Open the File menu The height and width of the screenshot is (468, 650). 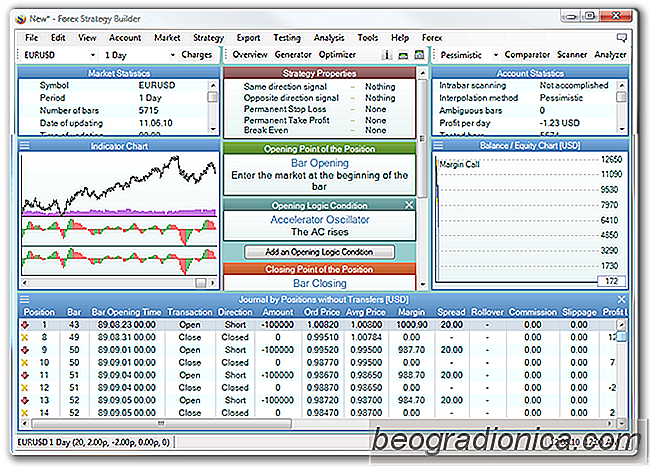click(32, 38)
